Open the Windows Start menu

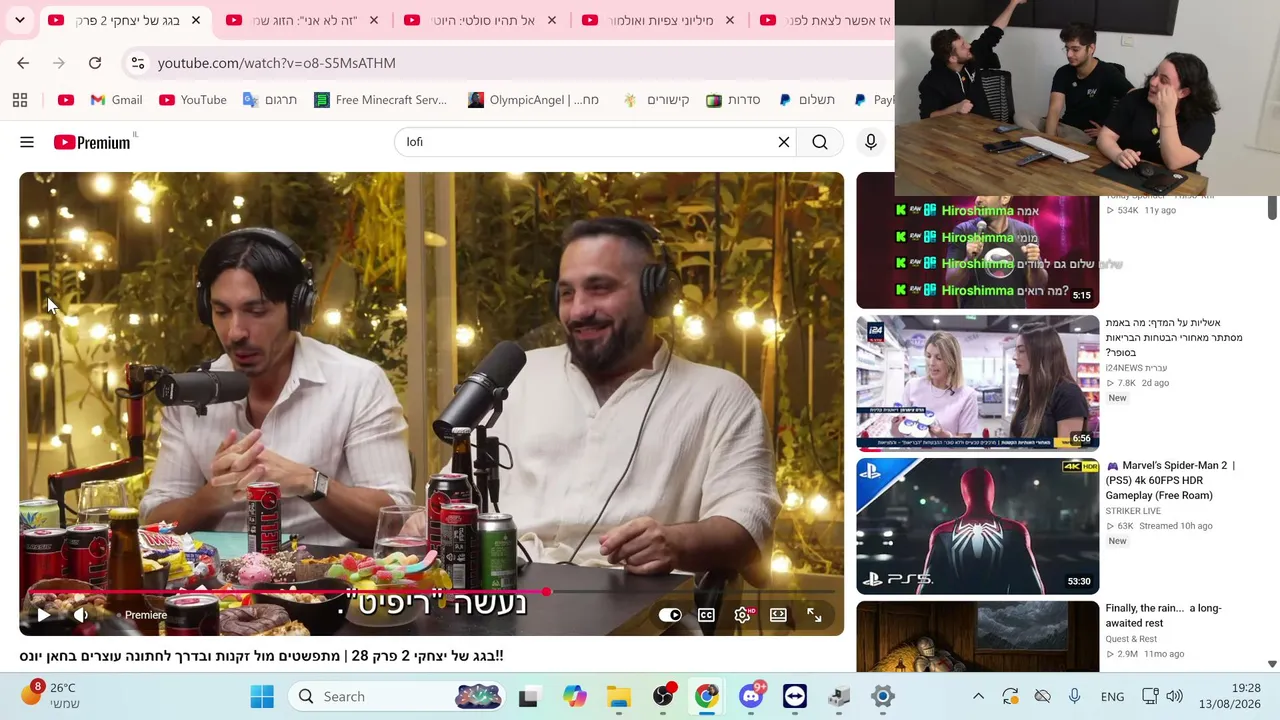[x=262, y=696]
